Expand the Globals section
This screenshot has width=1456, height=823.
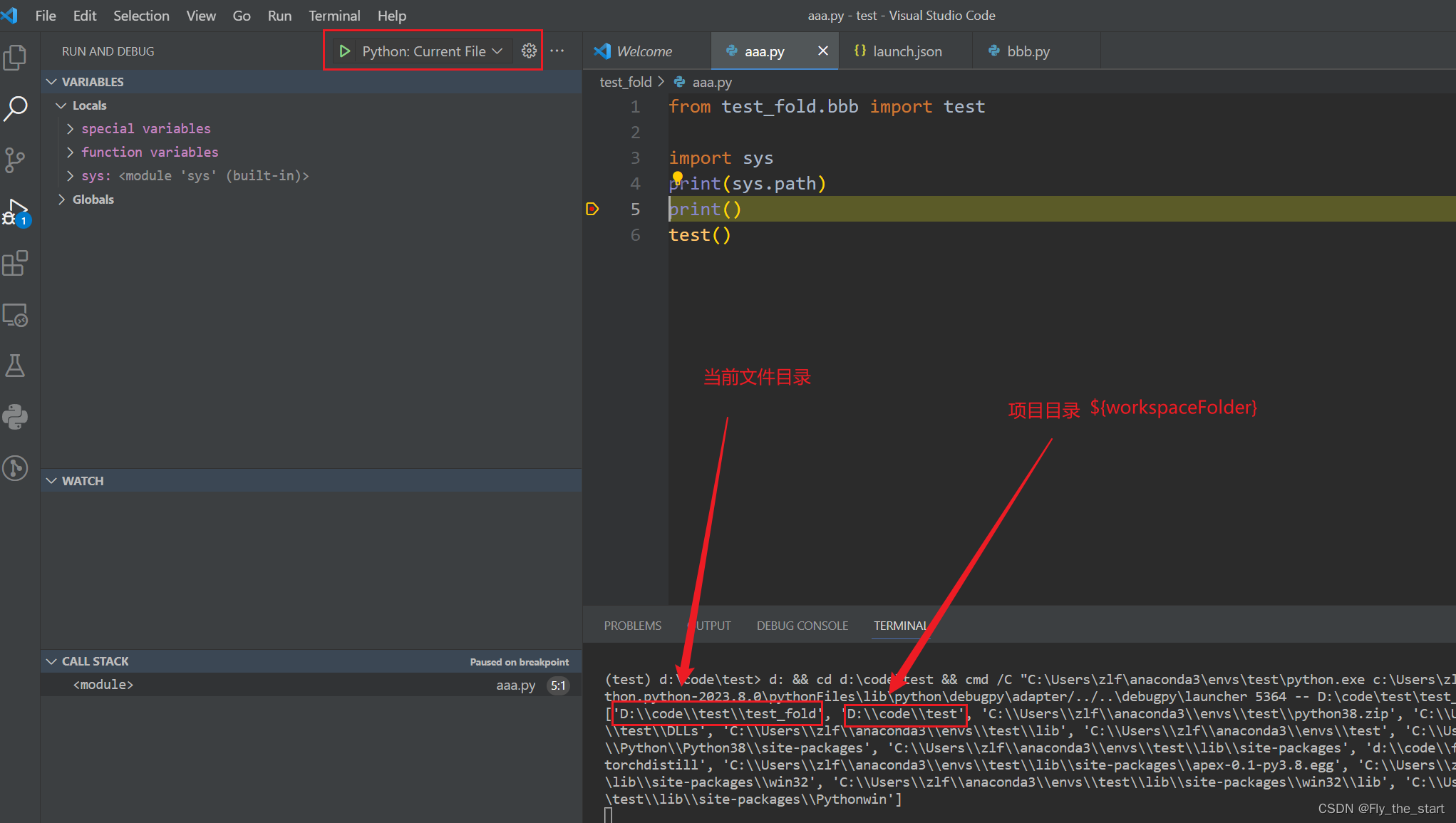tap(93, 199)
